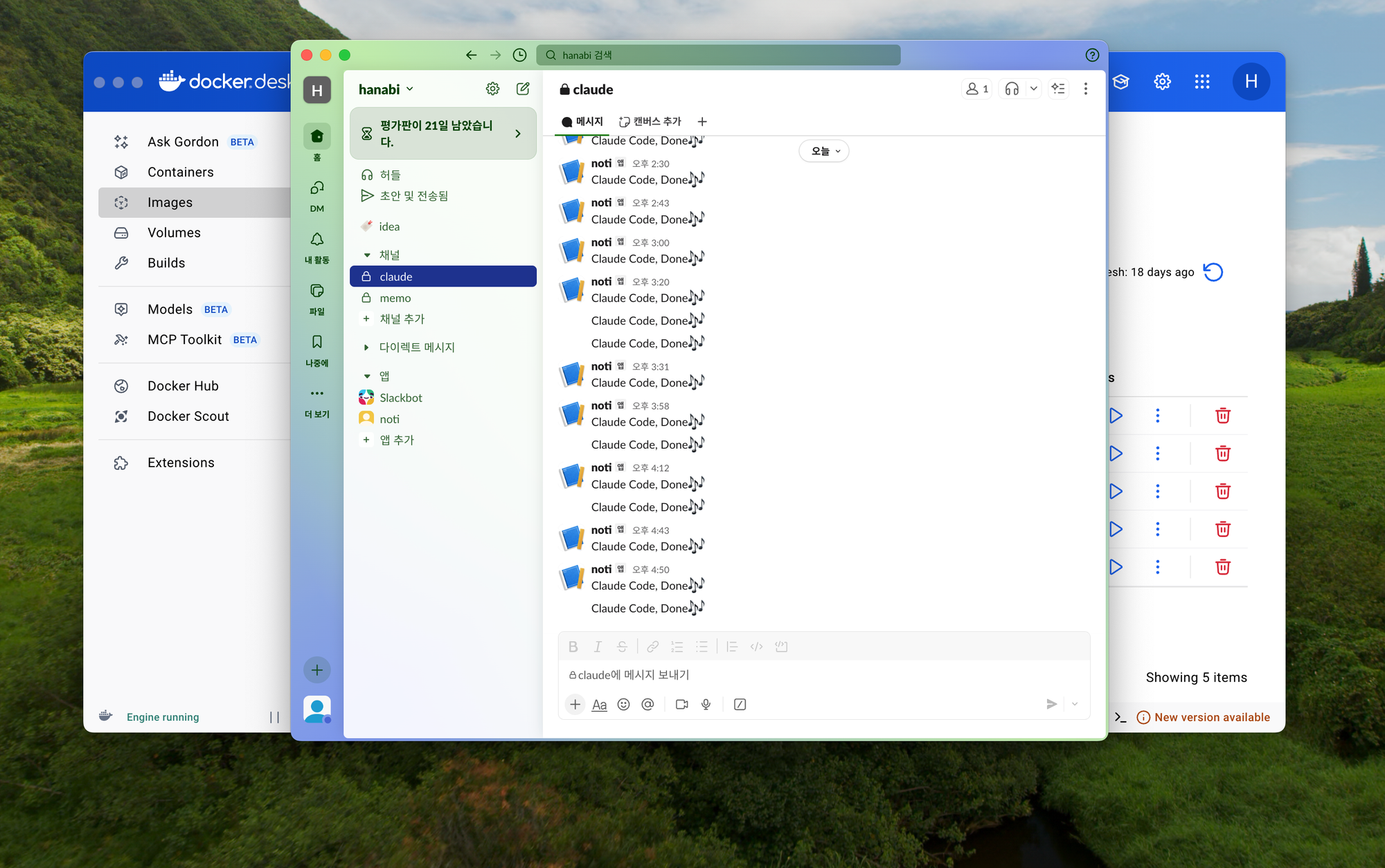Click the send message arrow
This screenshot has height=868, width=1385.
click(x=1051, y=704)
